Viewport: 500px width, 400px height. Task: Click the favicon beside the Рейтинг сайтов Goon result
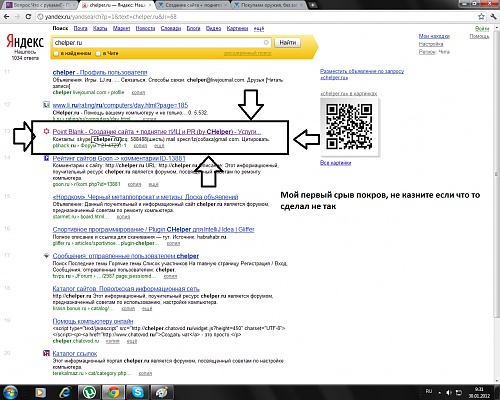point(46,158)
